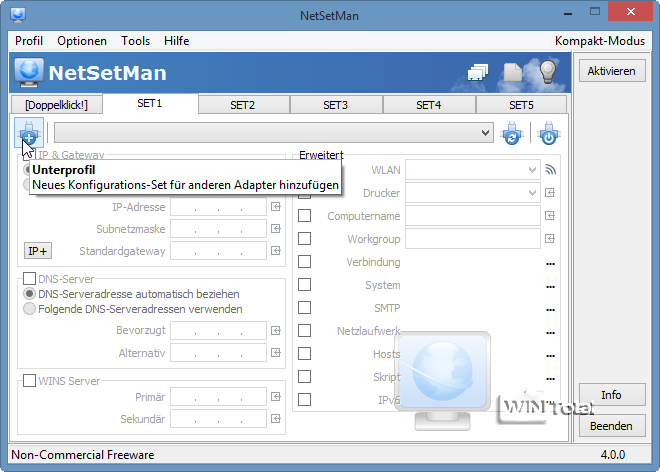Click into the Subnetzmaske field
The image size is (660, 472).
[x=218, y=229]
